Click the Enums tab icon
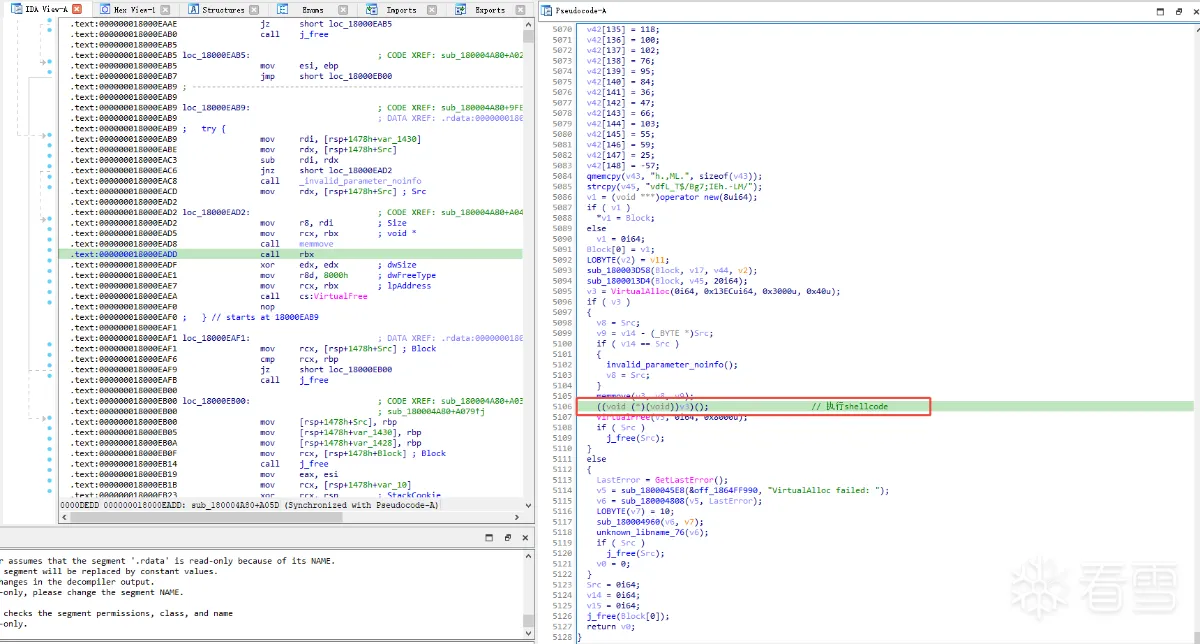This screenshot has height=644, width=1200. pos(283,9)
